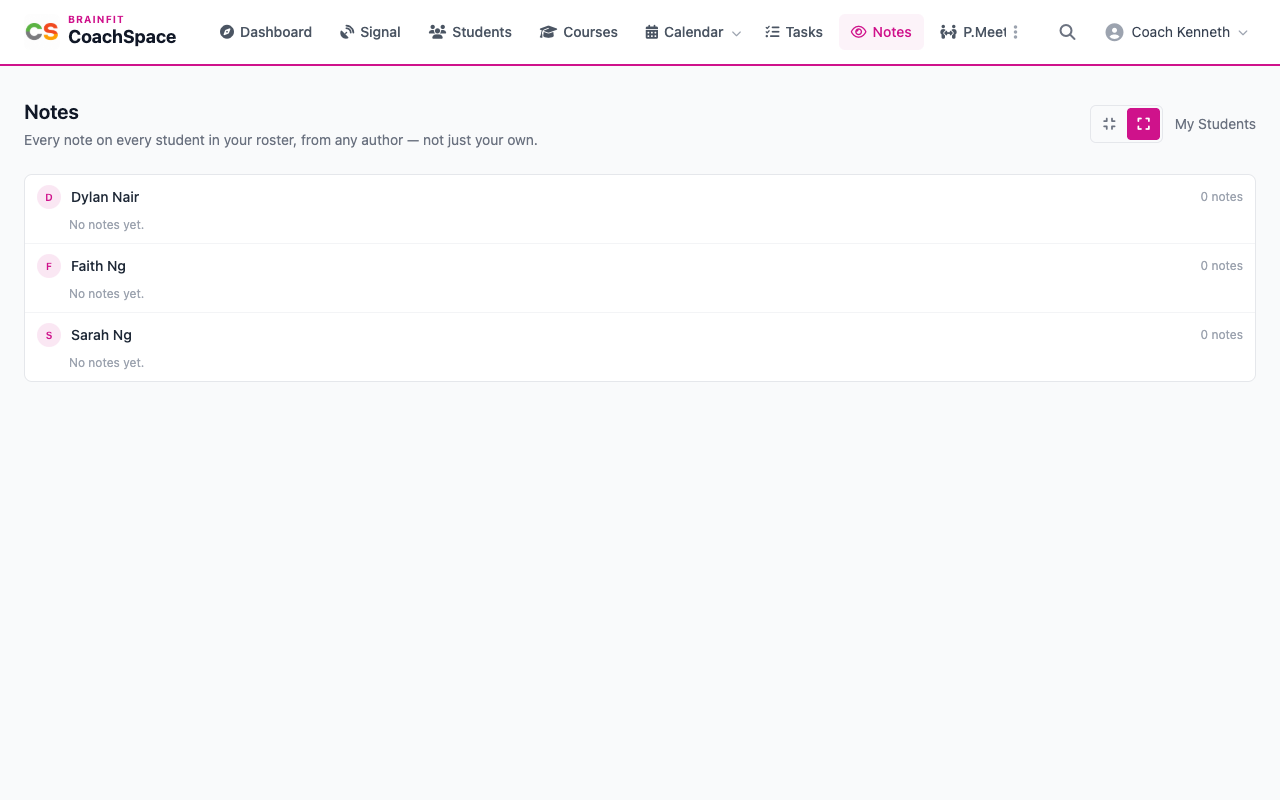Open the Coach Kenneth account menu
Screen dimensions: 1280x800
(x=1176, y=32)
